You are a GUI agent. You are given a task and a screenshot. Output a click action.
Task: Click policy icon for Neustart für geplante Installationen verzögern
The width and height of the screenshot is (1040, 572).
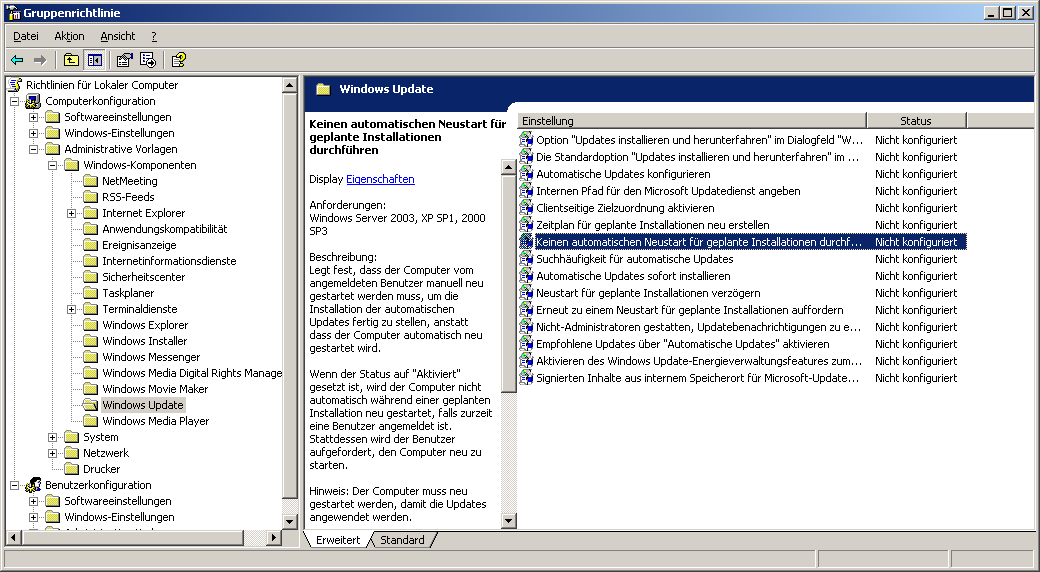[x=526, y=293]
